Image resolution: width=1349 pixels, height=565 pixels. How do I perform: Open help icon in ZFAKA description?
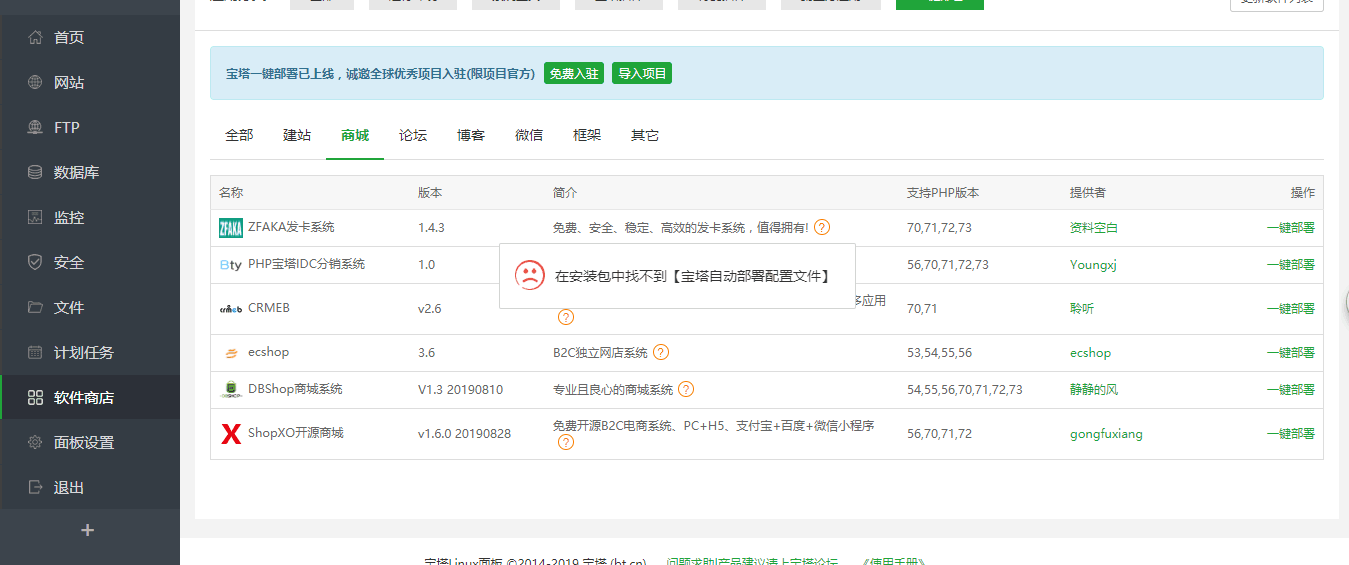[822, 228]
